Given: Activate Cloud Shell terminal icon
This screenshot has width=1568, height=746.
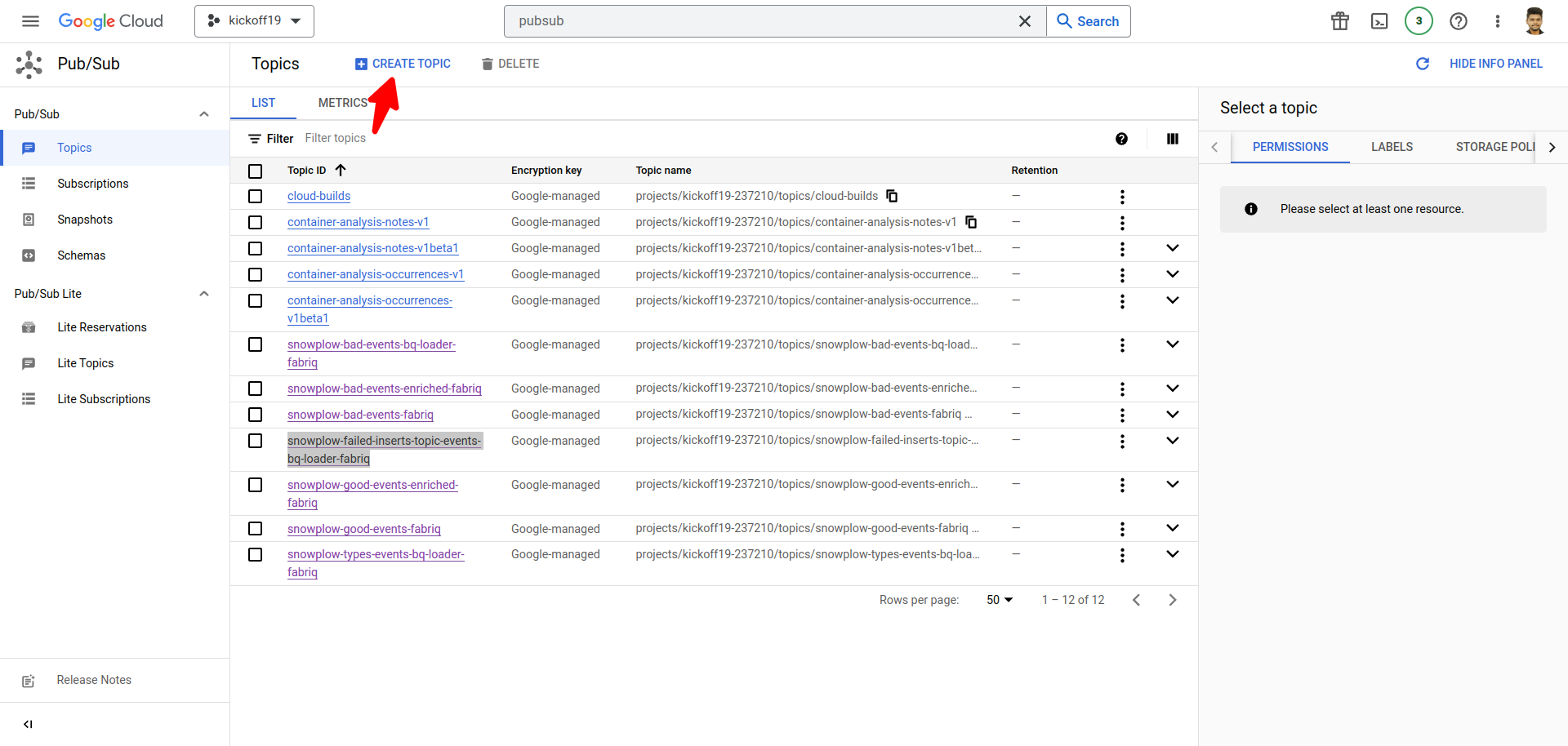Looking at the screenshot, I should [1379, 21].
